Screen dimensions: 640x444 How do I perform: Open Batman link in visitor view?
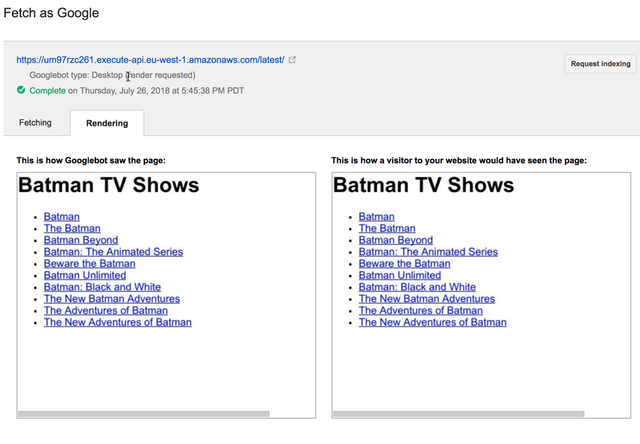click(x=377, y=217)
